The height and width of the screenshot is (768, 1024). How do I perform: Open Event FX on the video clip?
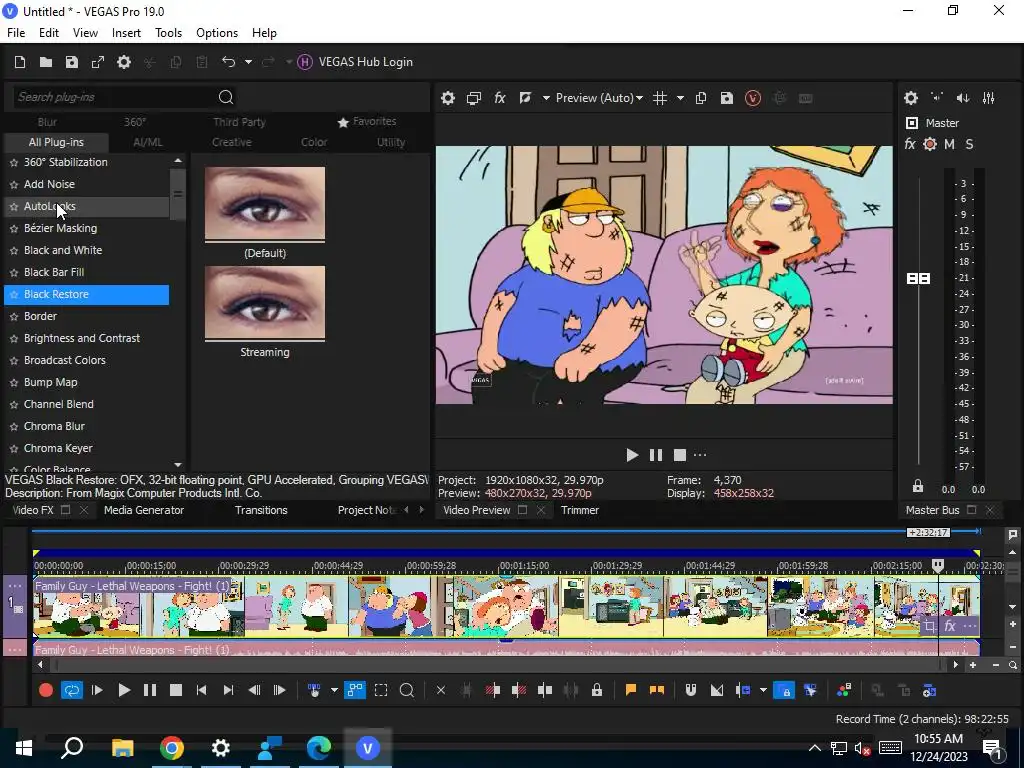pos(950,626)
